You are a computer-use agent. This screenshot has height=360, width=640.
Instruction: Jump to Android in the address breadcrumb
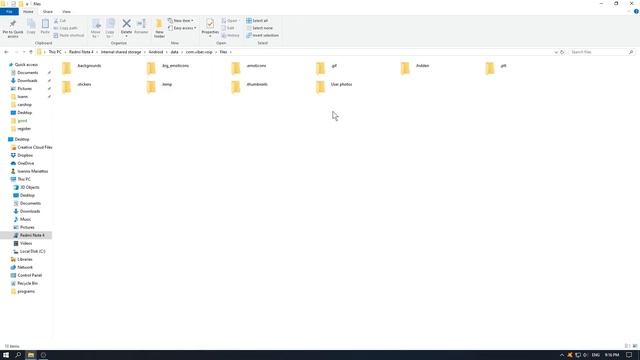[156, 52]
